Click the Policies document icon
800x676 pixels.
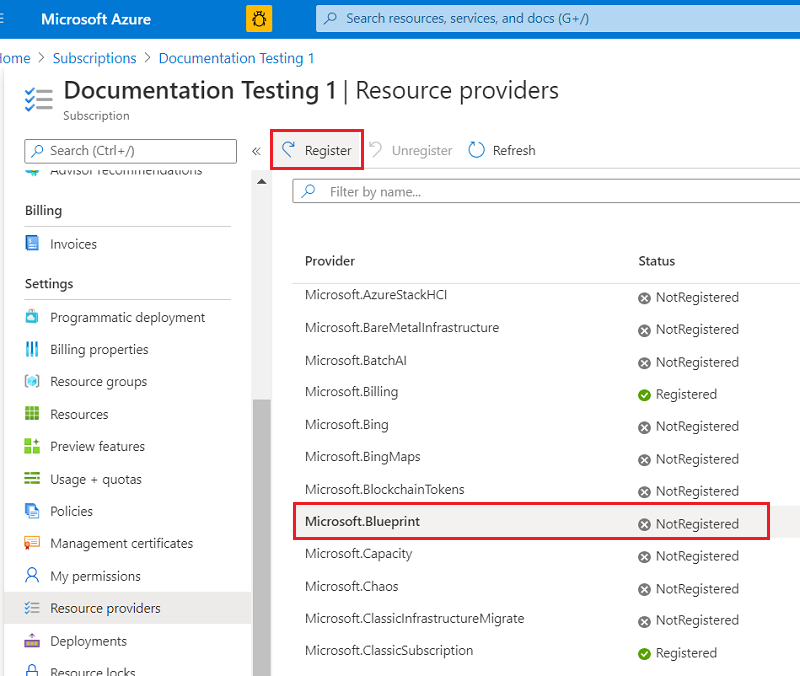pyautogui.click(x=32, y=510)
